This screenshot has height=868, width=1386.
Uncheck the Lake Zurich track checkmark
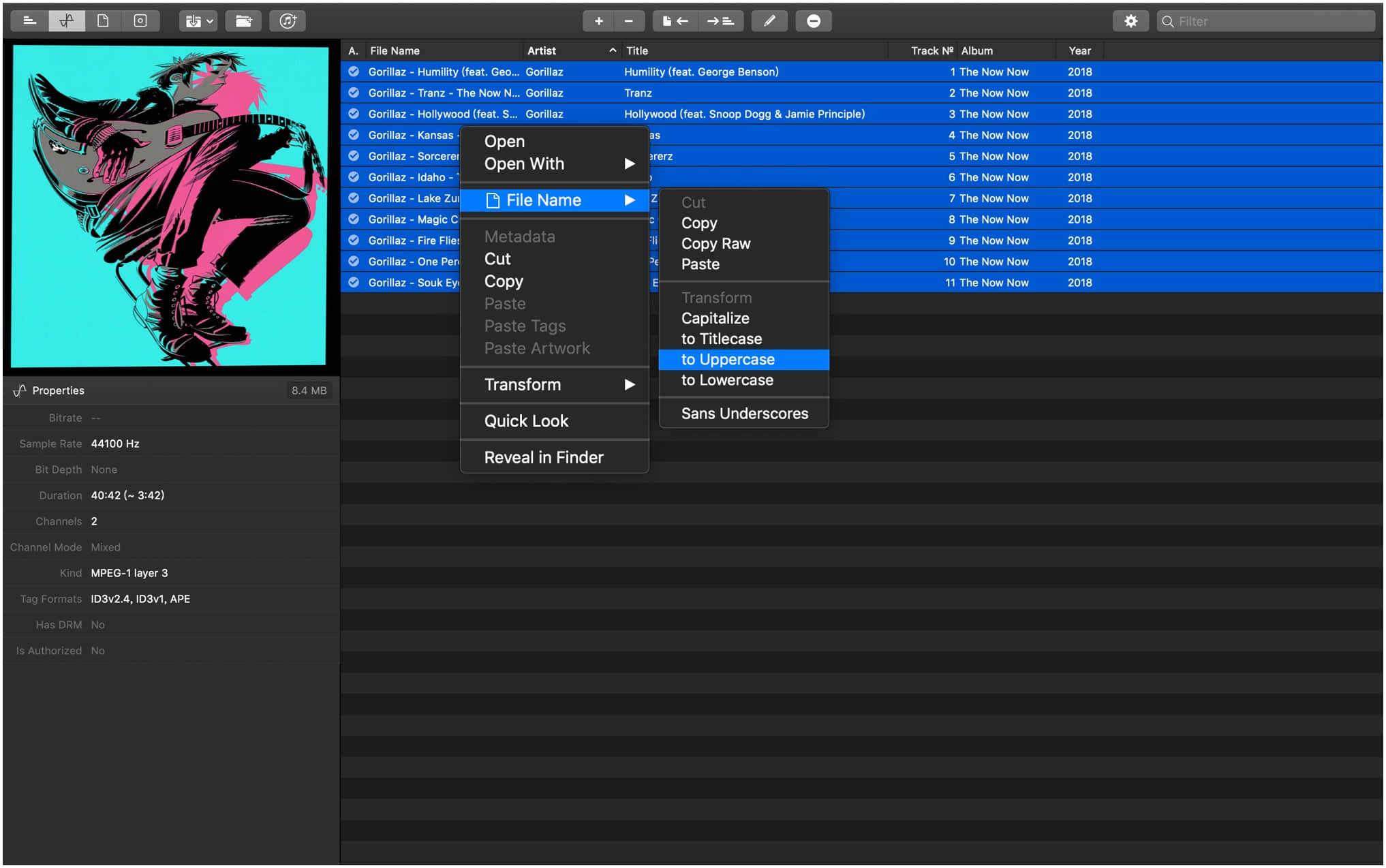(x=354, y=198)
